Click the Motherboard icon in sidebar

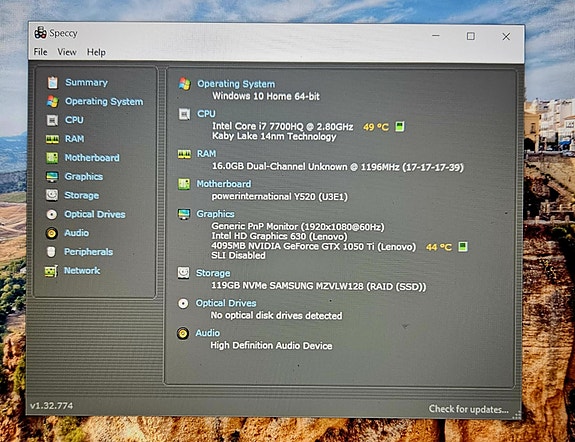point(52,158)
